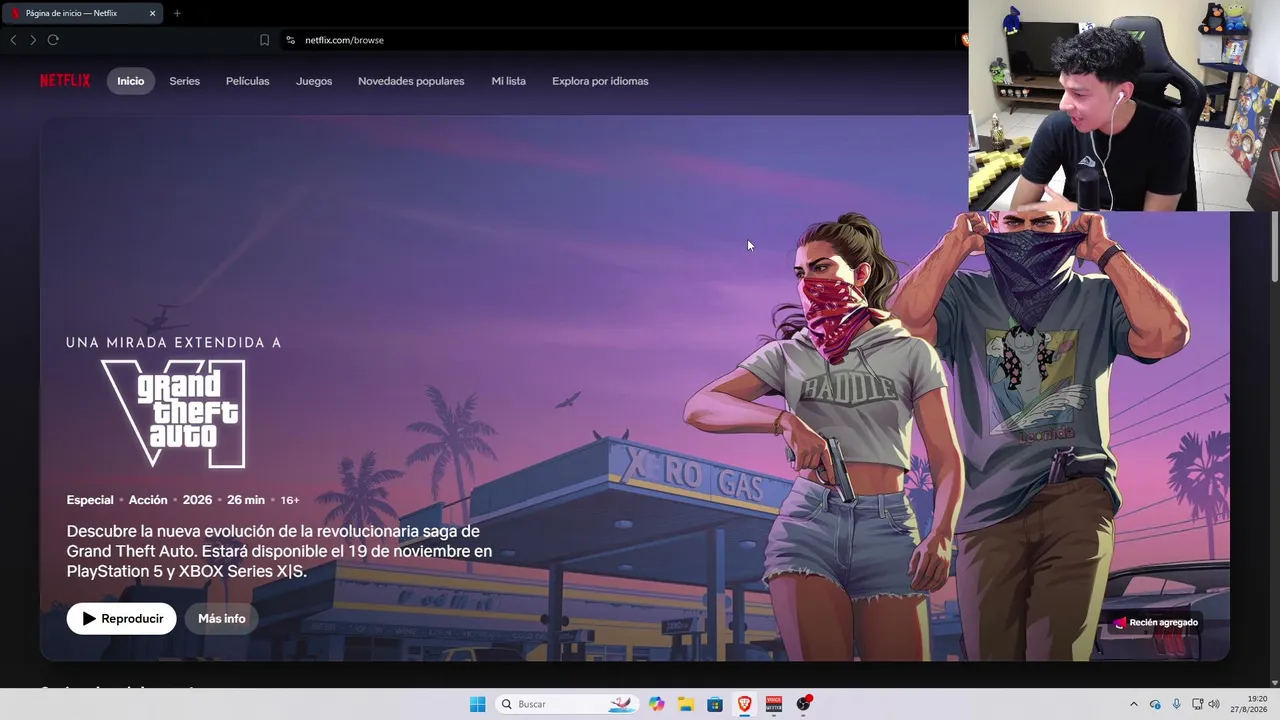The height and width of the screenshot is (720, 1280).
Task: Open Novedades populares
Action: tap(411, 81)
